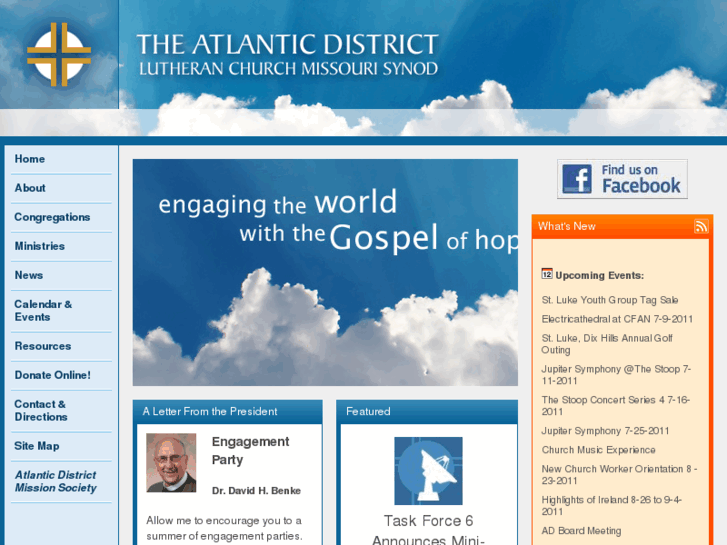
Task: Open the Resources menu item
Action: (x=43, y=346)
